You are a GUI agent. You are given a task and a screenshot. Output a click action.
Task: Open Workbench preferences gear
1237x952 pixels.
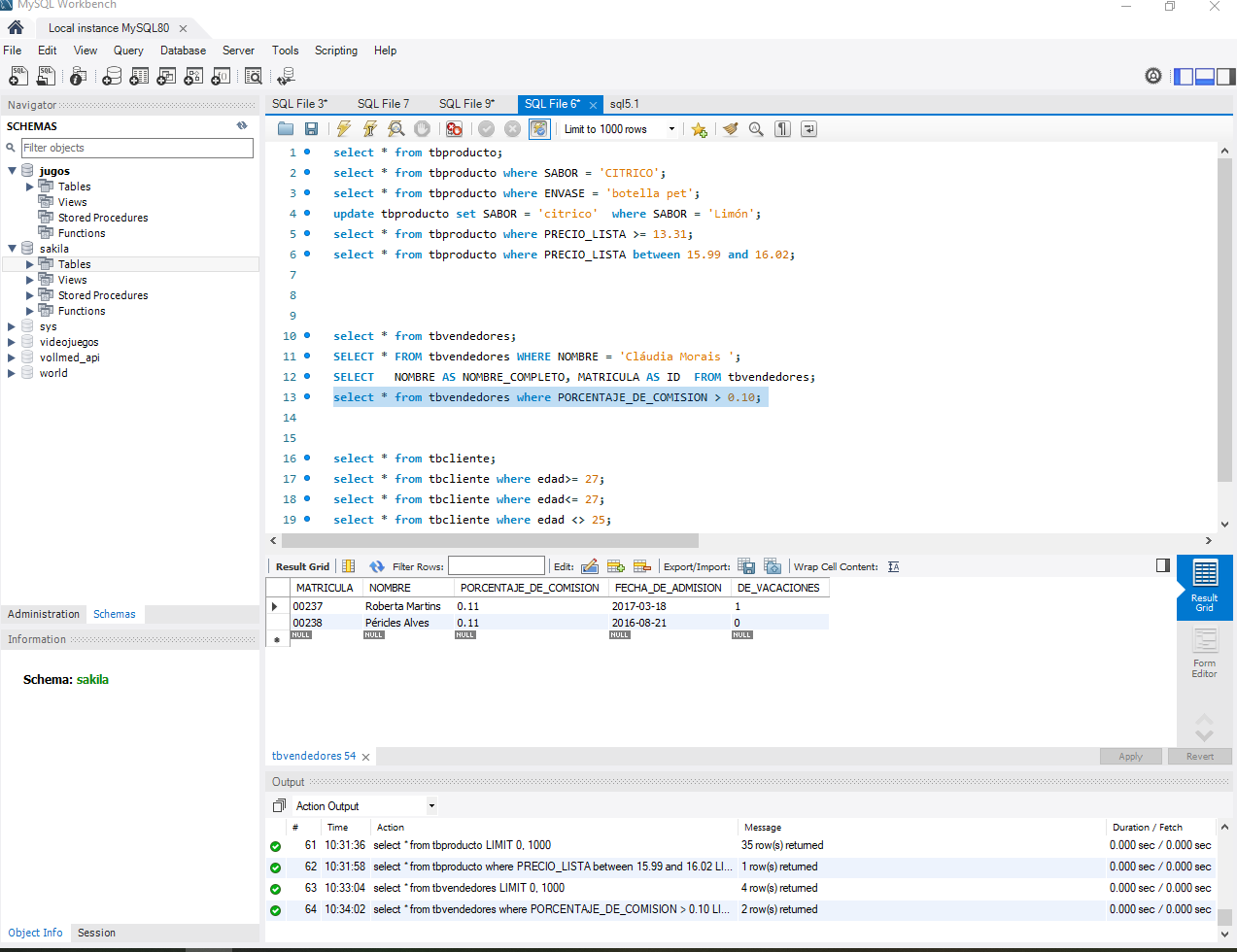1153,76
